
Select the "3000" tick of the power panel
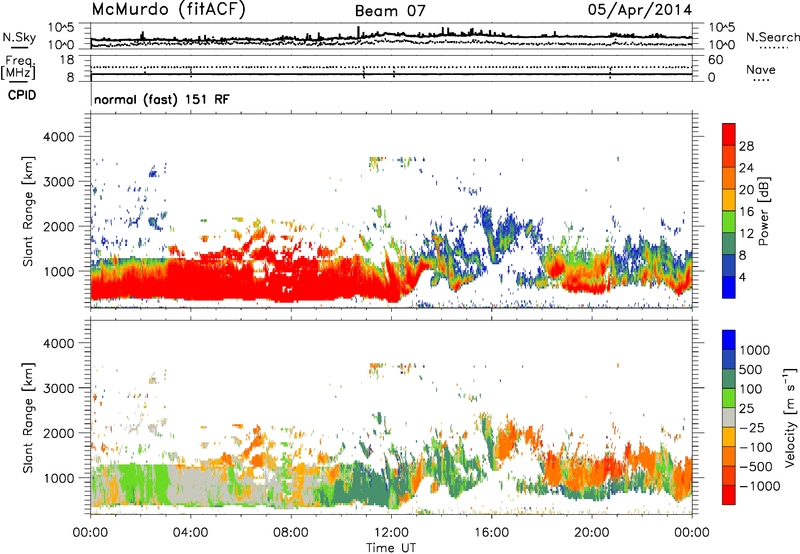(58, 182)
